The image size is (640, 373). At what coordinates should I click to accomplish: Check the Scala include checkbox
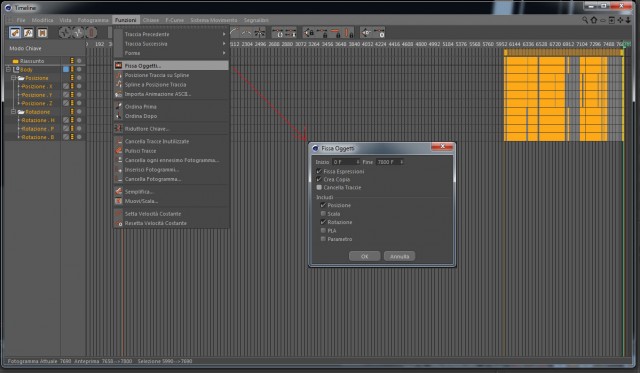coord(323,213)
